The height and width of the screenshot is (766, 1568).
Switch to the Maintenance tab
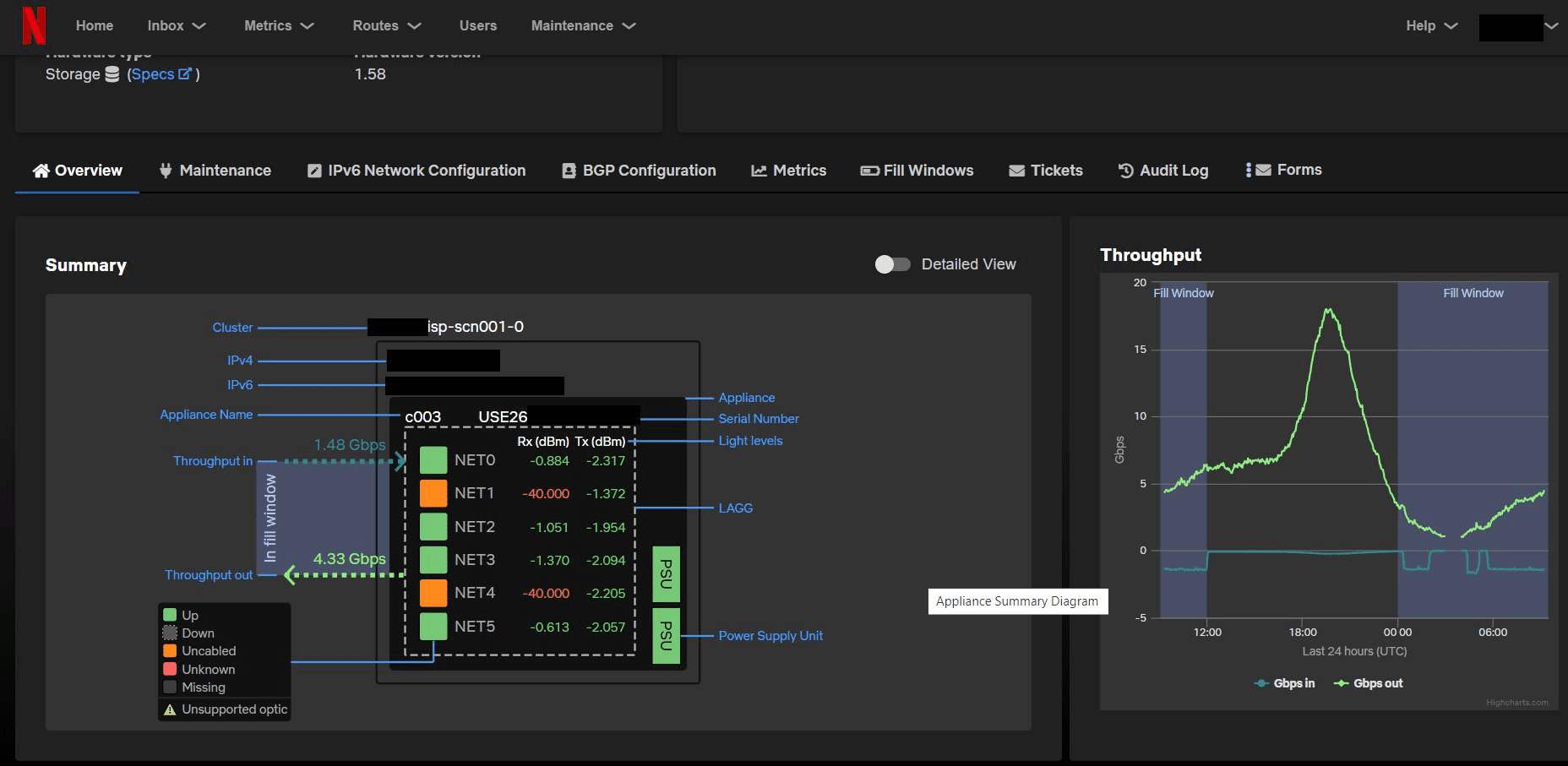pyautogui.click(x=215, y=171)
